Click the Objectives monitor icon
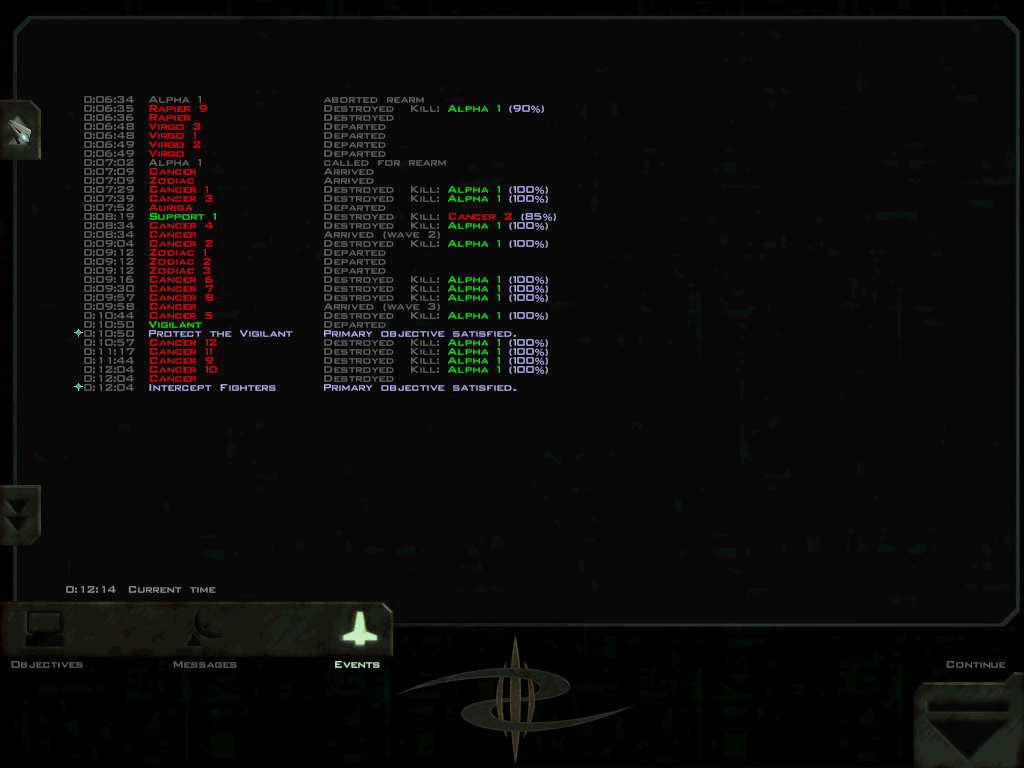The width and height of the screenshot is (1024, 768). (44, 627)
